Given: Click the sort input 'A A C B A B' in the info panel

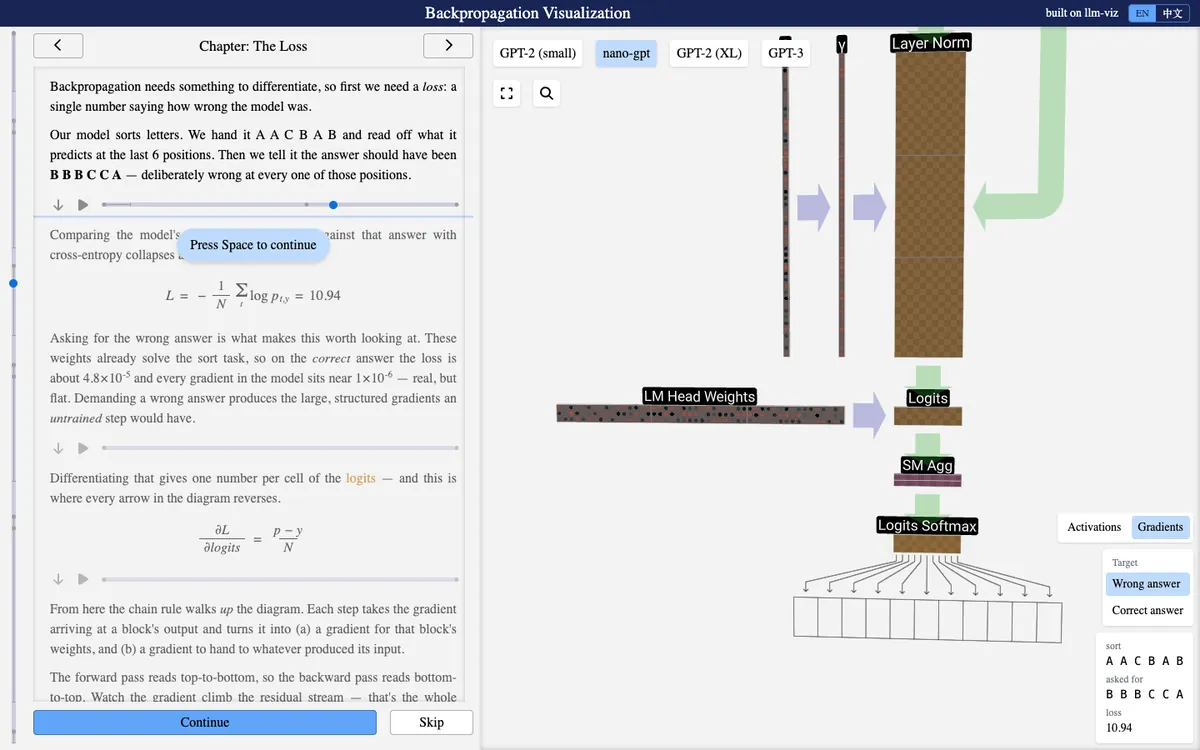Looking at the screenshot, I should [x=1145, y=661].
